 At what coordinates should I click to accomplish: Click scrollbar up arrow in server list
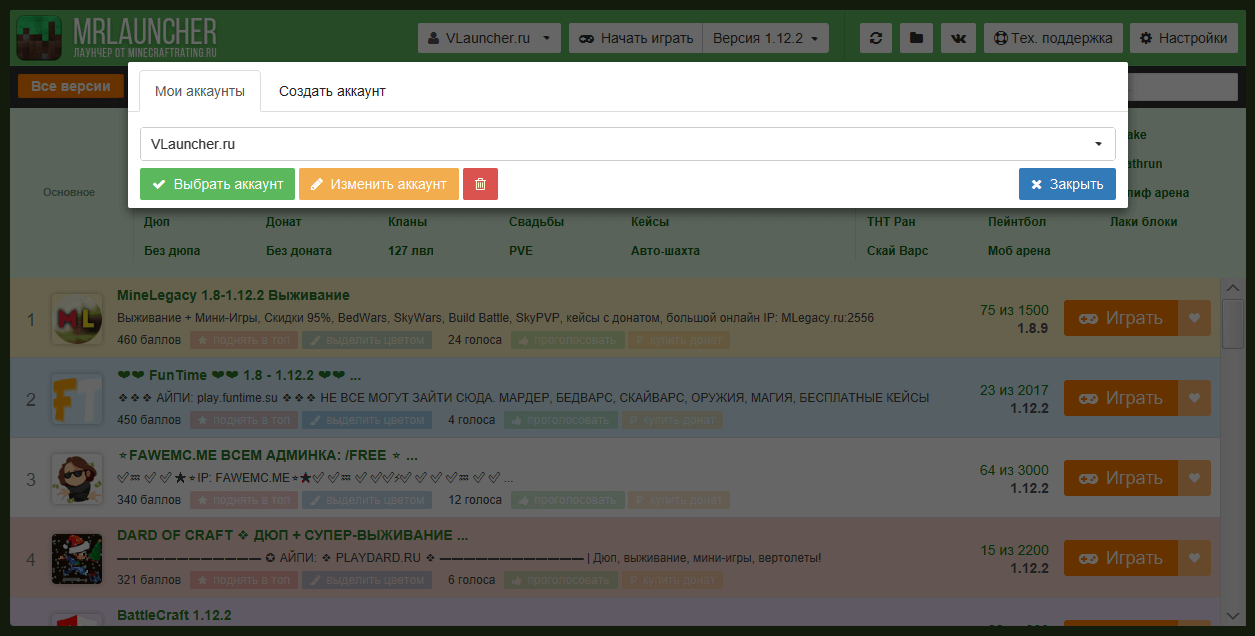[1232, 287]
